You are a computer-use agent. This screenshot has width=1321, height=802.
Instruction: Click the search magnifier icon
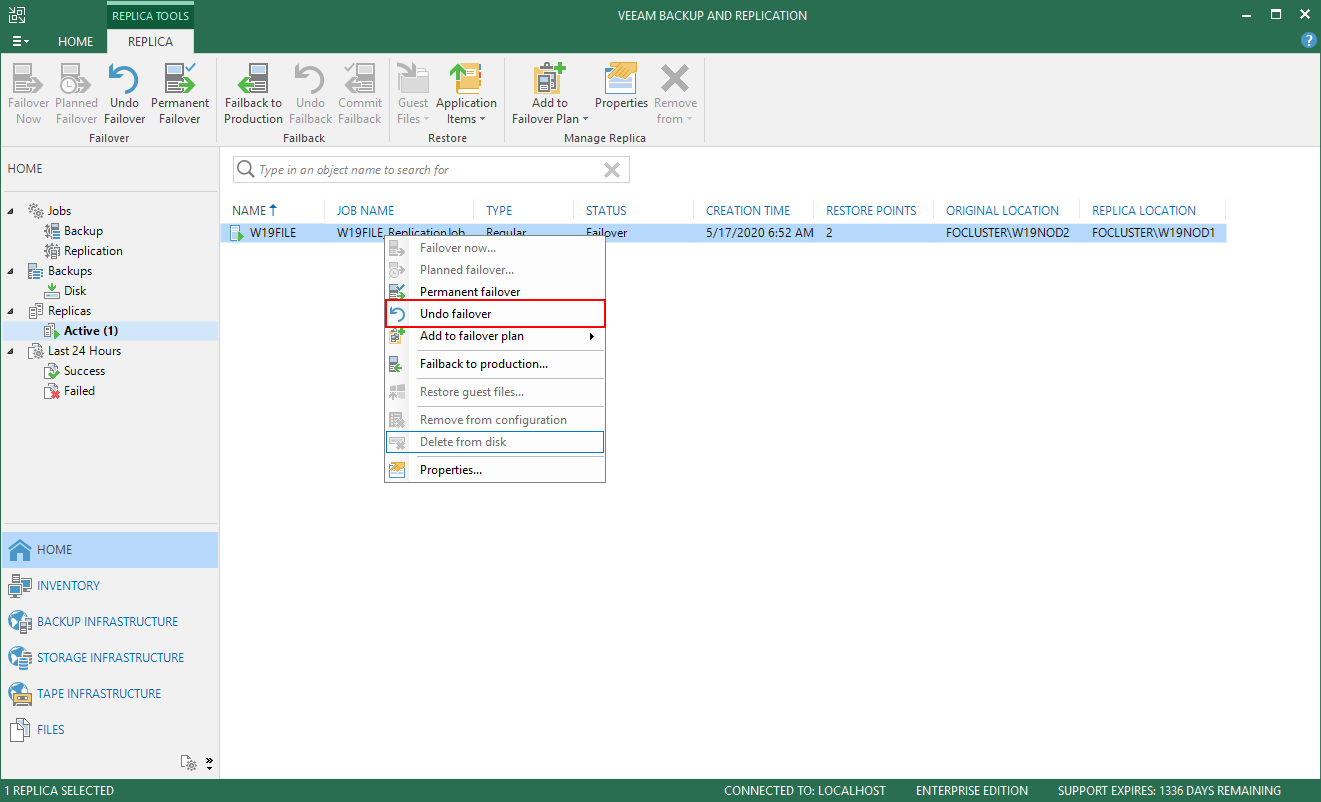pyautogui.click(x=245, y=170)
